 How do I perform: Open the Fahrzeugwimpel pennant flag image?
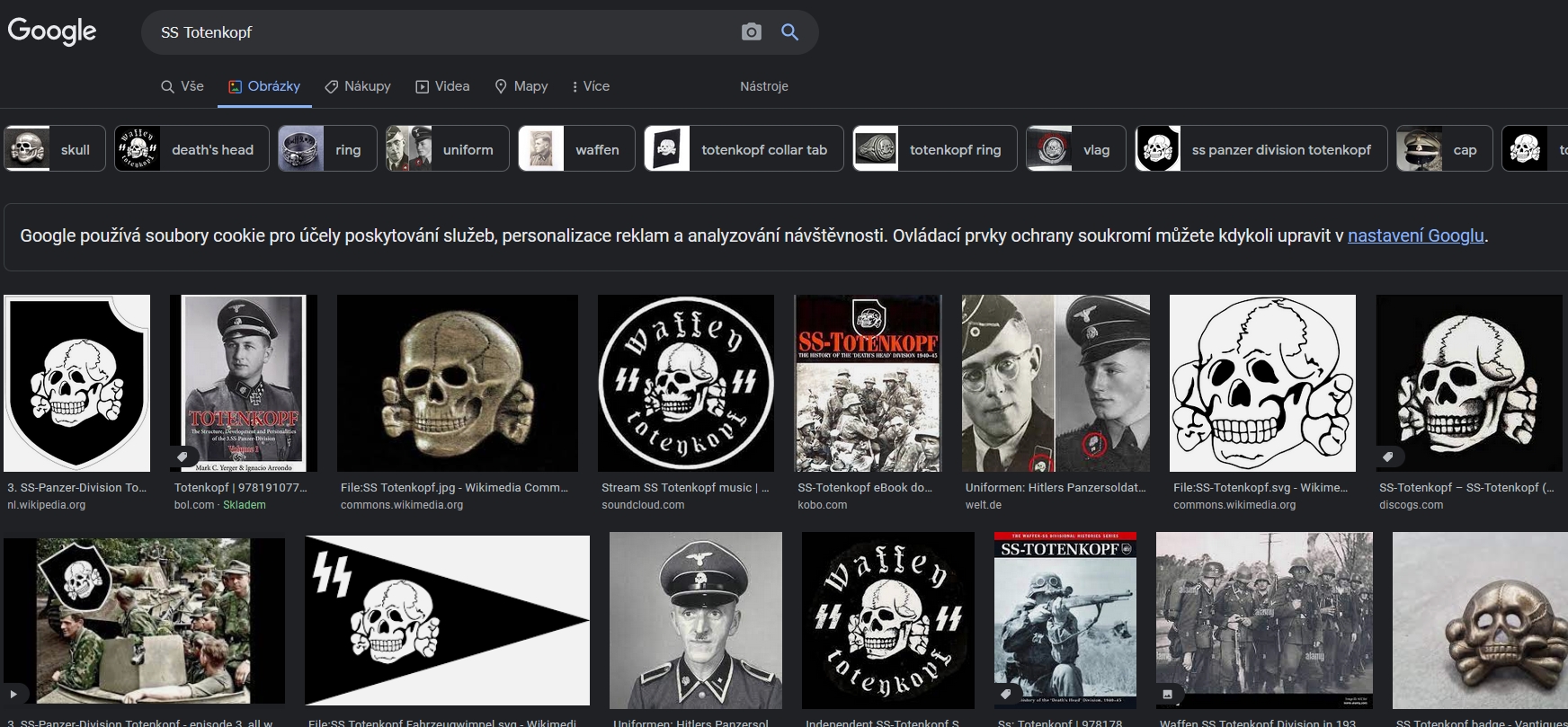[448, 620]
